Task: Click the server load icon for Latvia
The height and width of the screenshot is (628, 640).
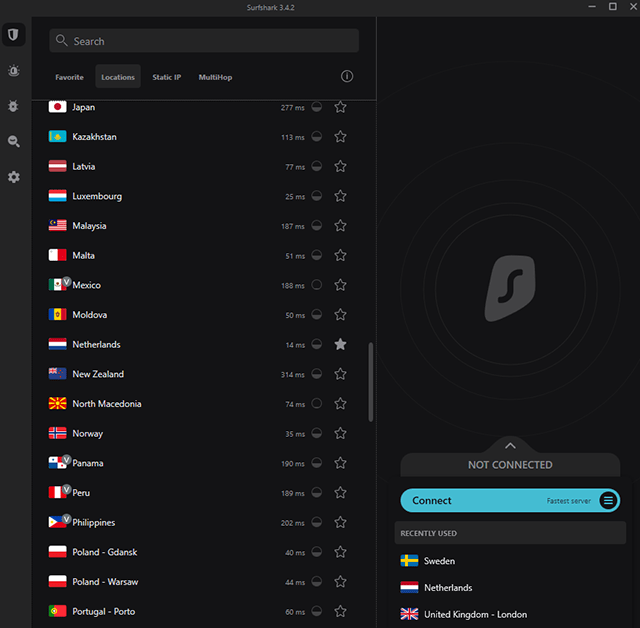Action: (x=316, y=166)
